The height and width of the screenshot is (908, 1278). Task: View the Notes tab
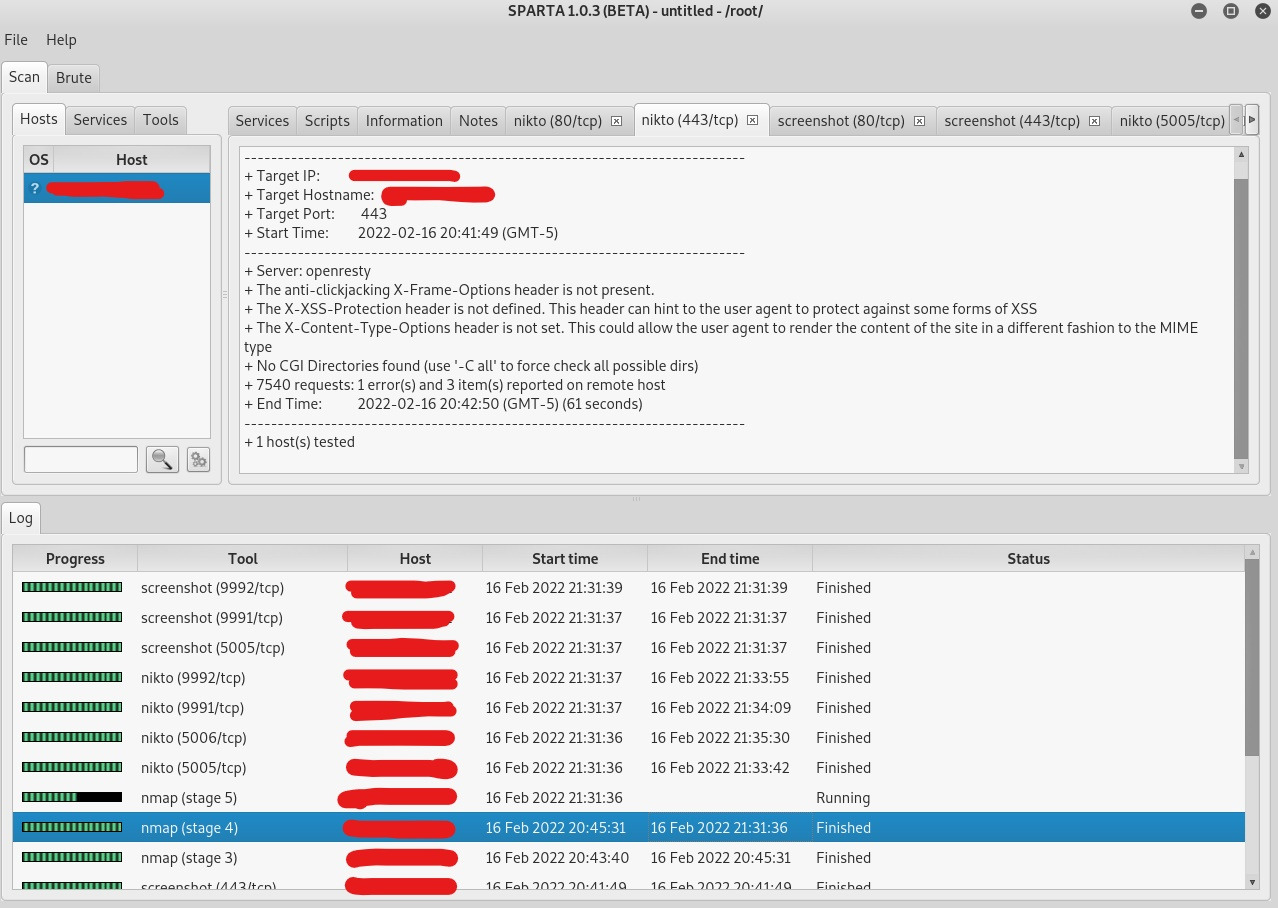[478, 120]
